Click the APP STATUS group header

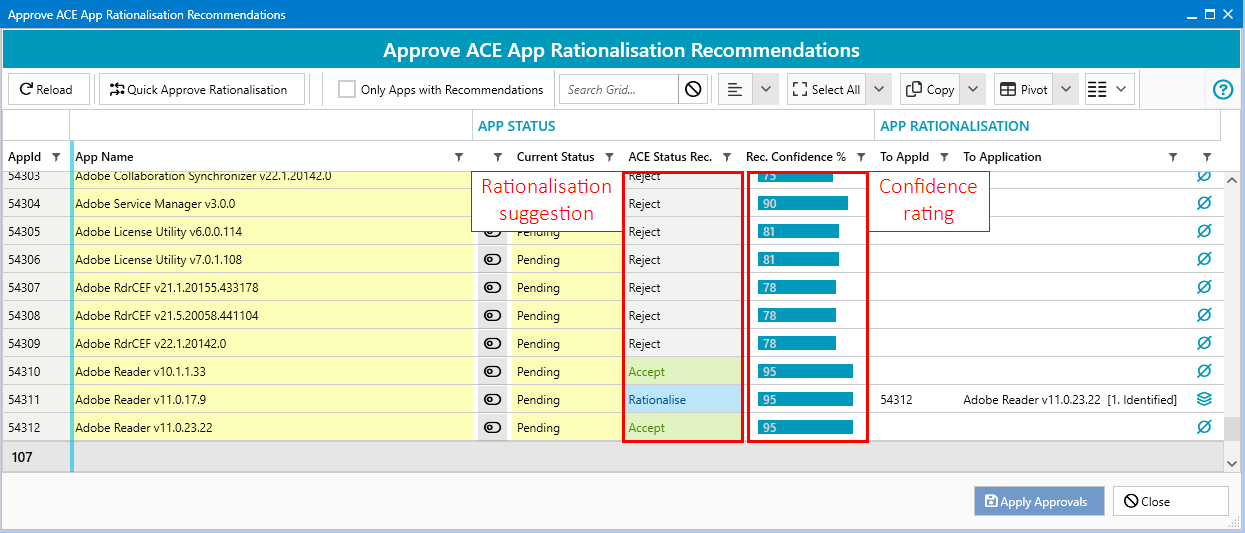click(x=516, y=126)
